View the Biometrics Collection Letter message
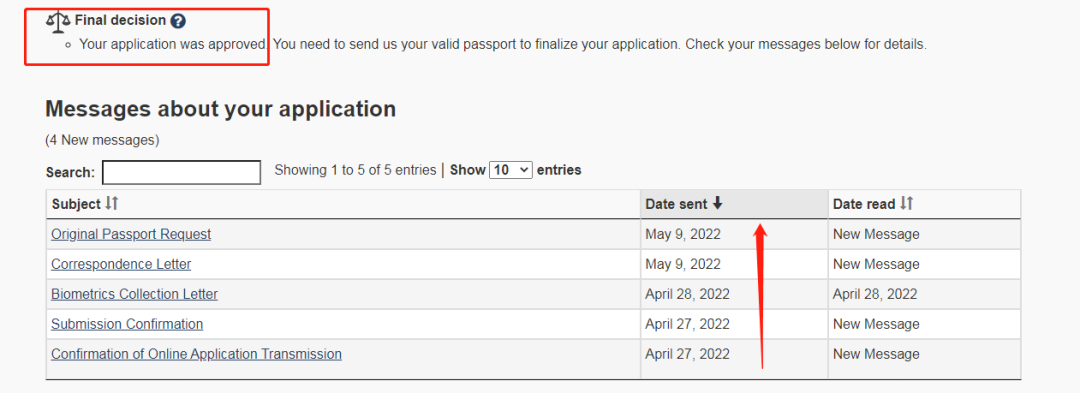Image resolution: width=1080 pixels, height=393 pixels. [x=134, y=294]
